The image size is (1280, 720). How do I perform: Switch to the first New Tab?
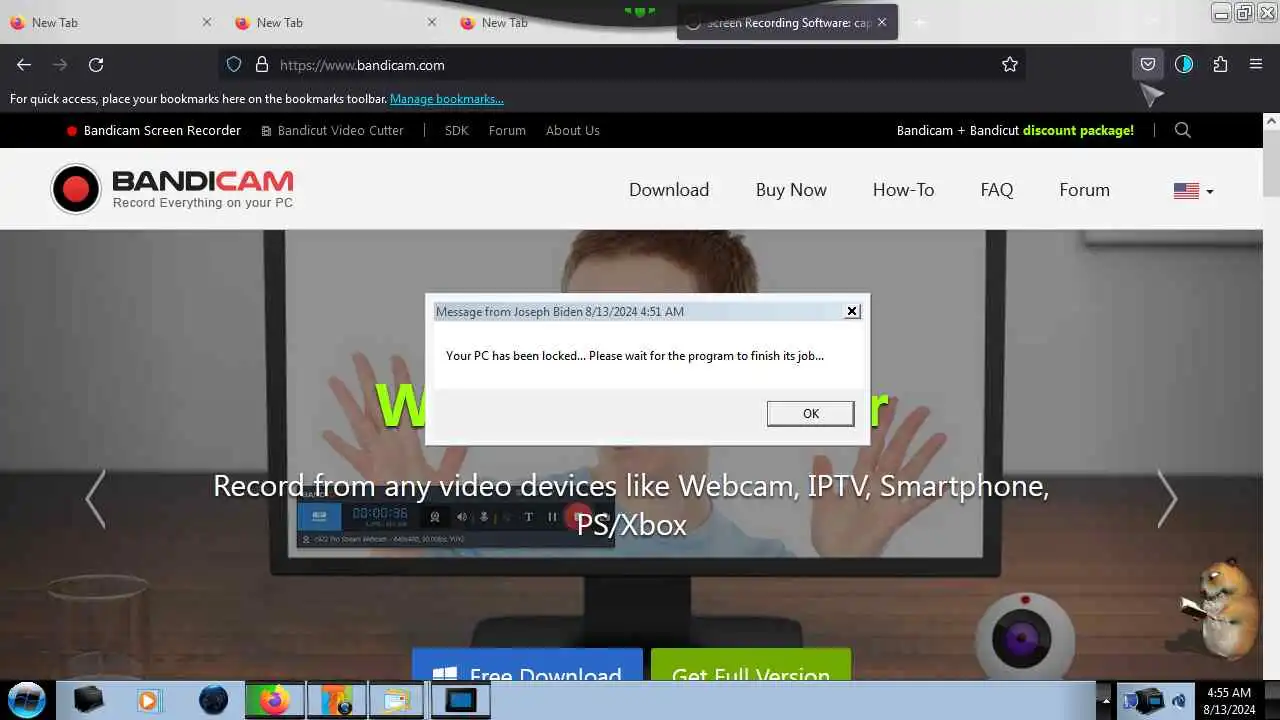[x=110, y=22]
